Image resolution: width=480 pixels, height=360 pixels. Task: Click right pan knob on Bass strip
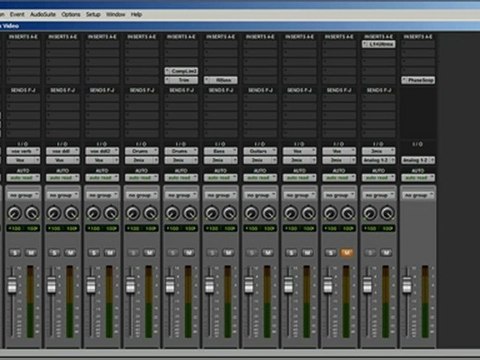pos(230,213)
